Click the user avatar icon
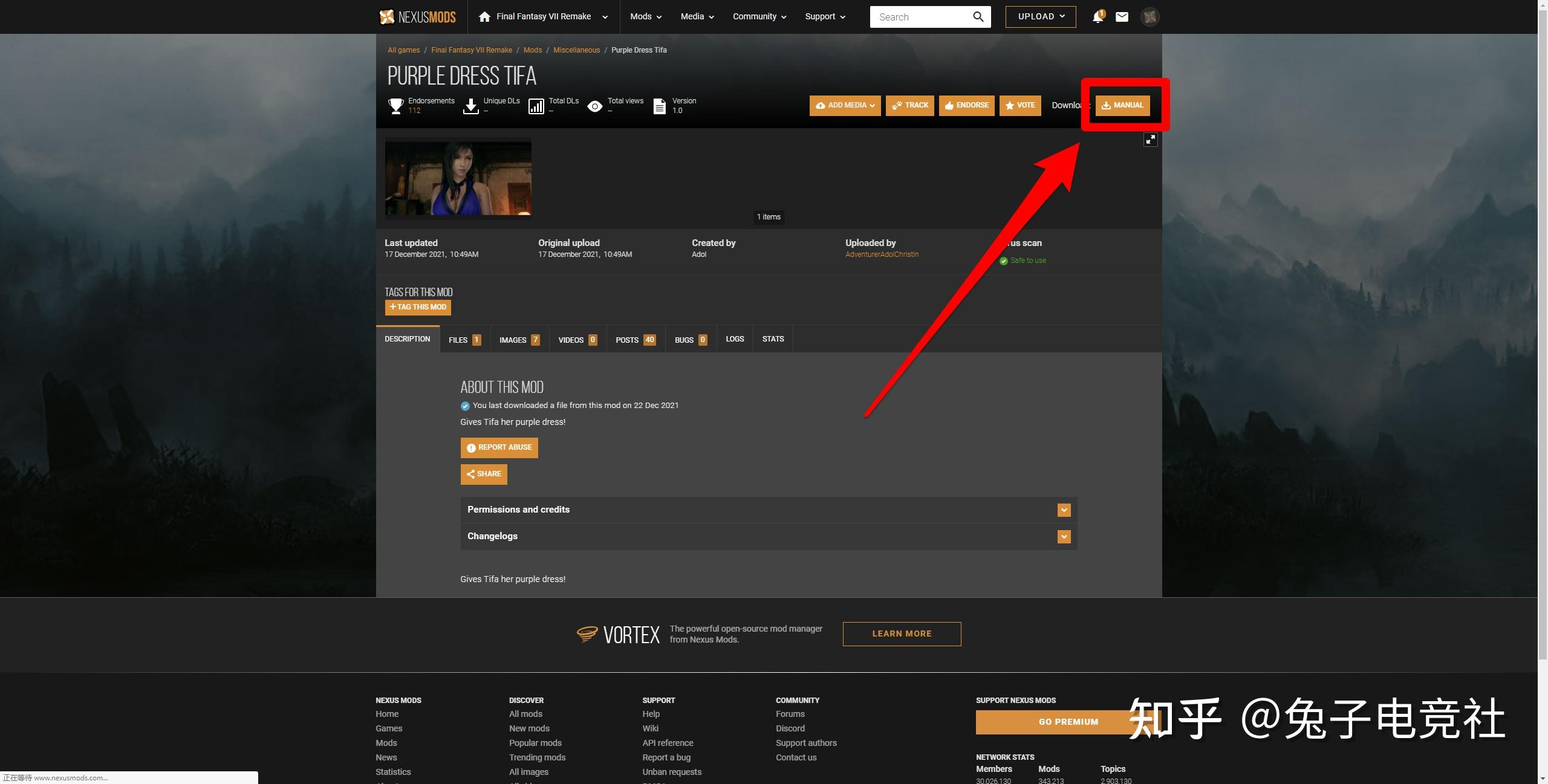Viewport: 1548px width, 784px height. point(1150,17)
